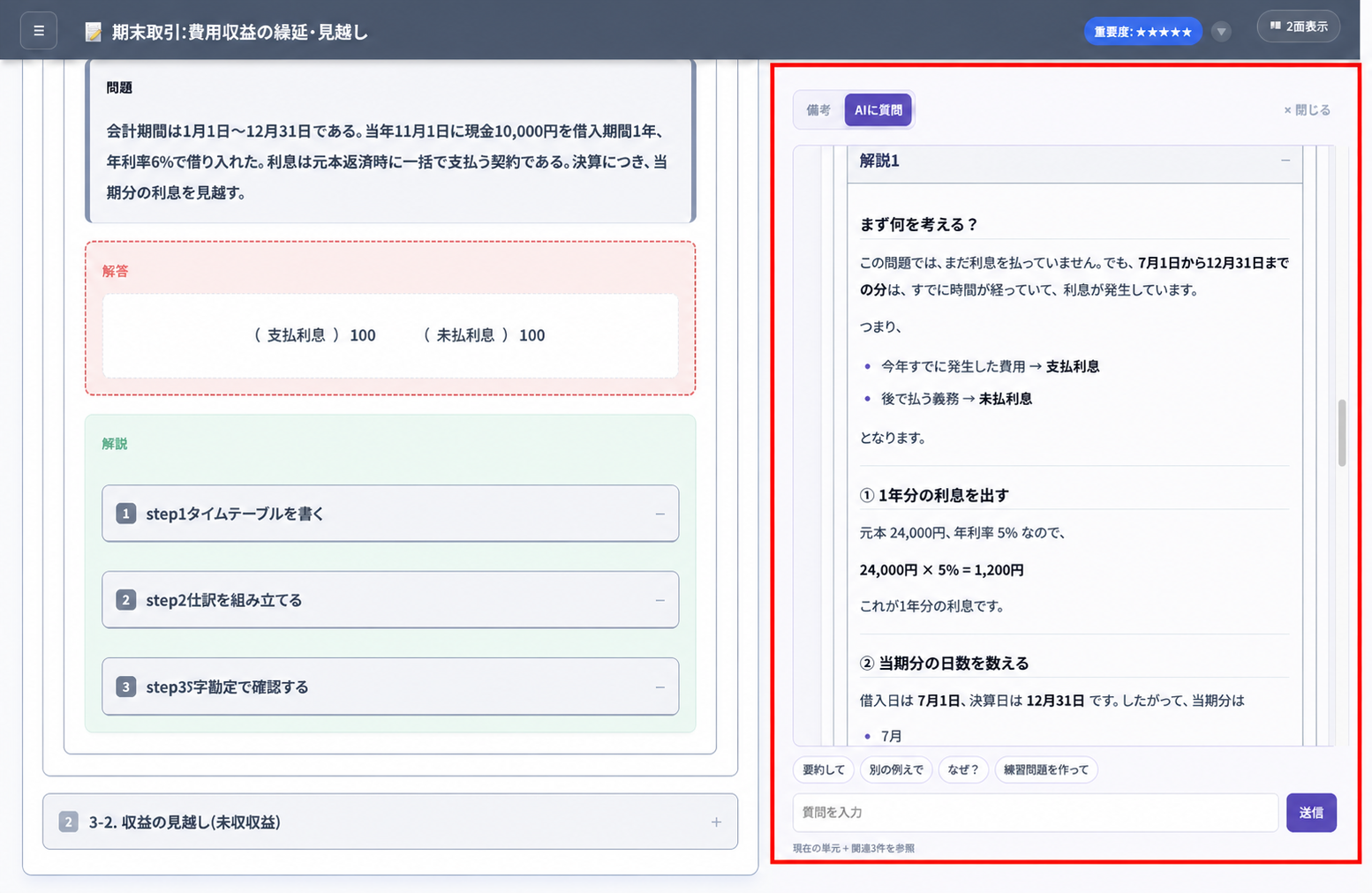The height and width of the screenshot is (893, 1372).
Task: Click the （支払利息）100 entry
Action: (x=314, y=335)
